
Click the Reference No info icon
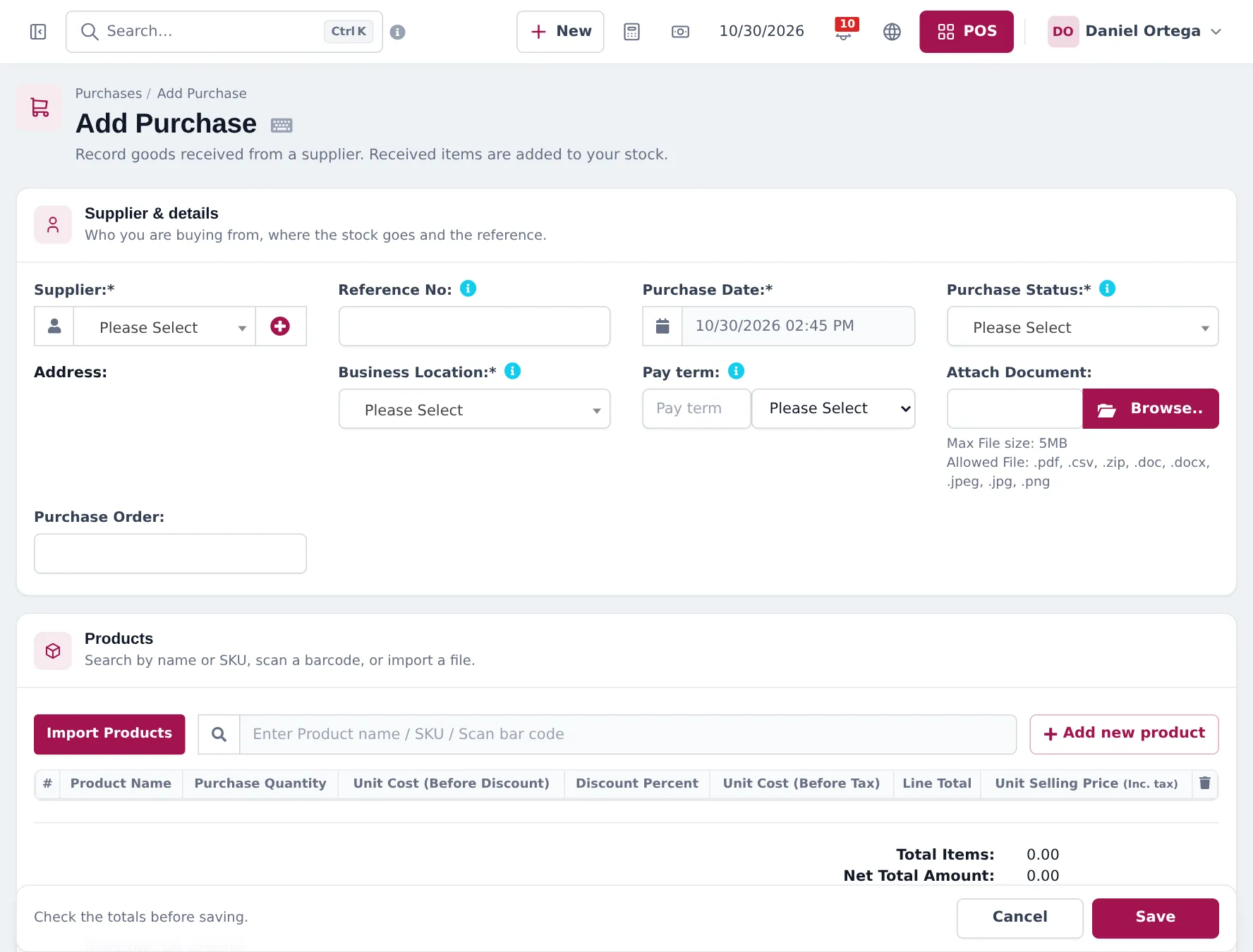pyautogui.click(x=468, y=288)
